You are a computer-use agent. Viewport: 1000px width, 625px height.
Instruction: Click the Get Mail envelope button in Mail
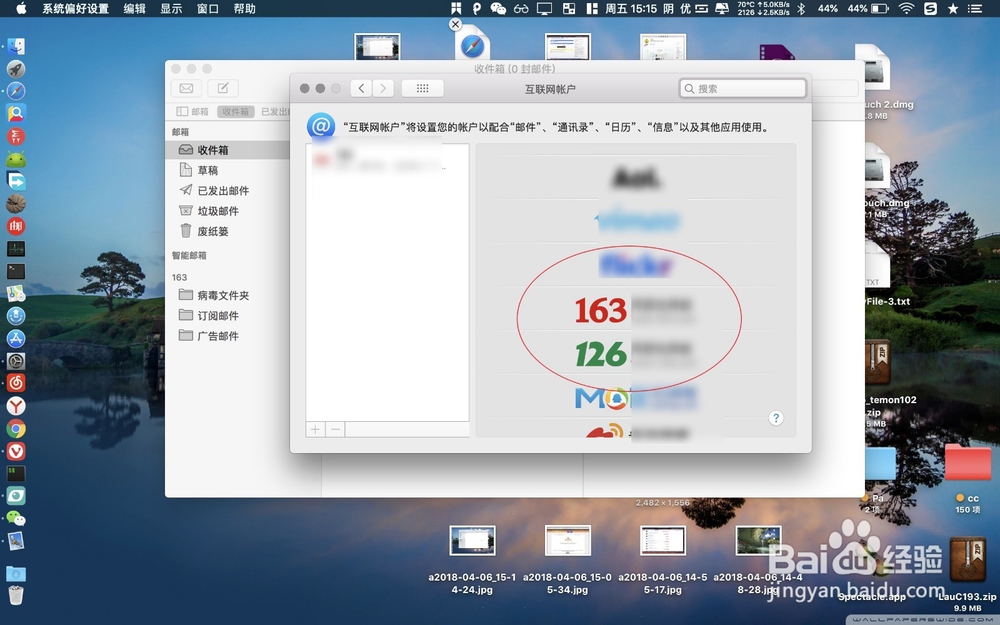(x=186, y=88)
